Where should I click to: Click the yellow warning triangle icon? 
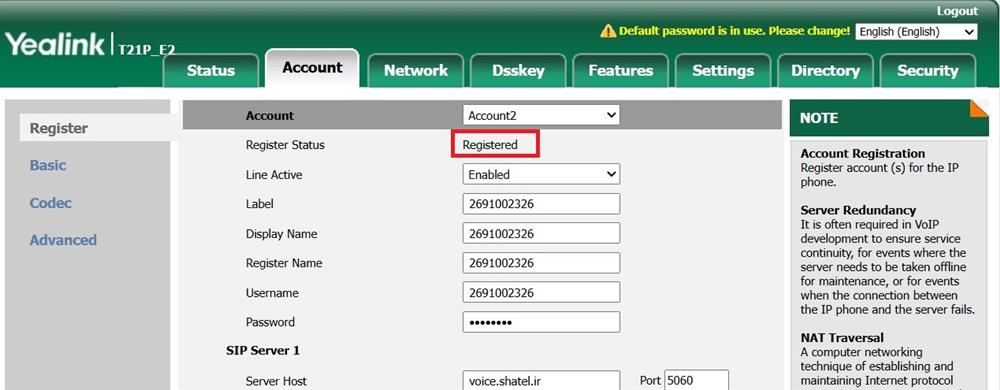[x=608, y=31]
